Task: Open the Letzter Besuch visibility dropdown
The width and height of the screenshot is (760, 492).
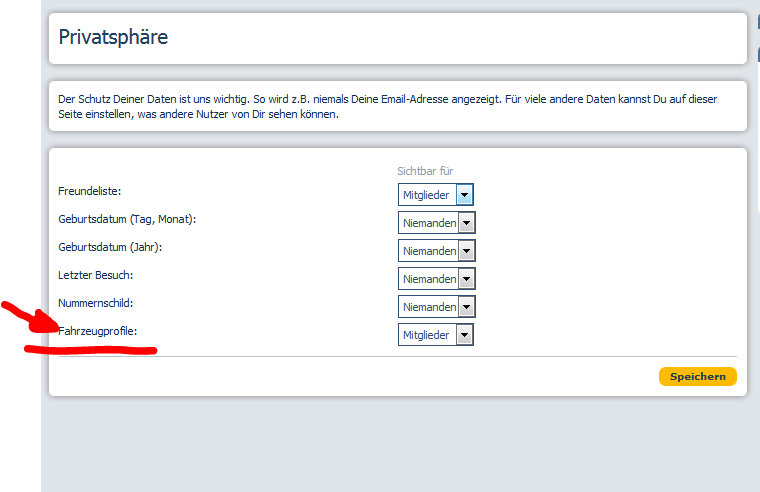Action: [466, 279]
